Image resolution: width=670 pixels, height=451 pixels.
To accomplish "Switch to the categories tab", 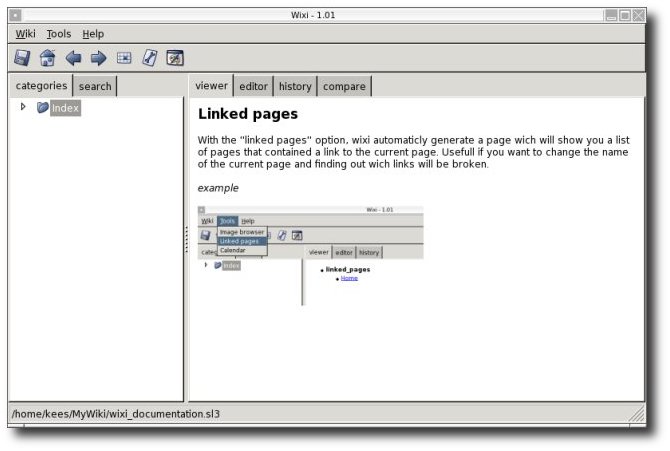I will pos(41,85).
